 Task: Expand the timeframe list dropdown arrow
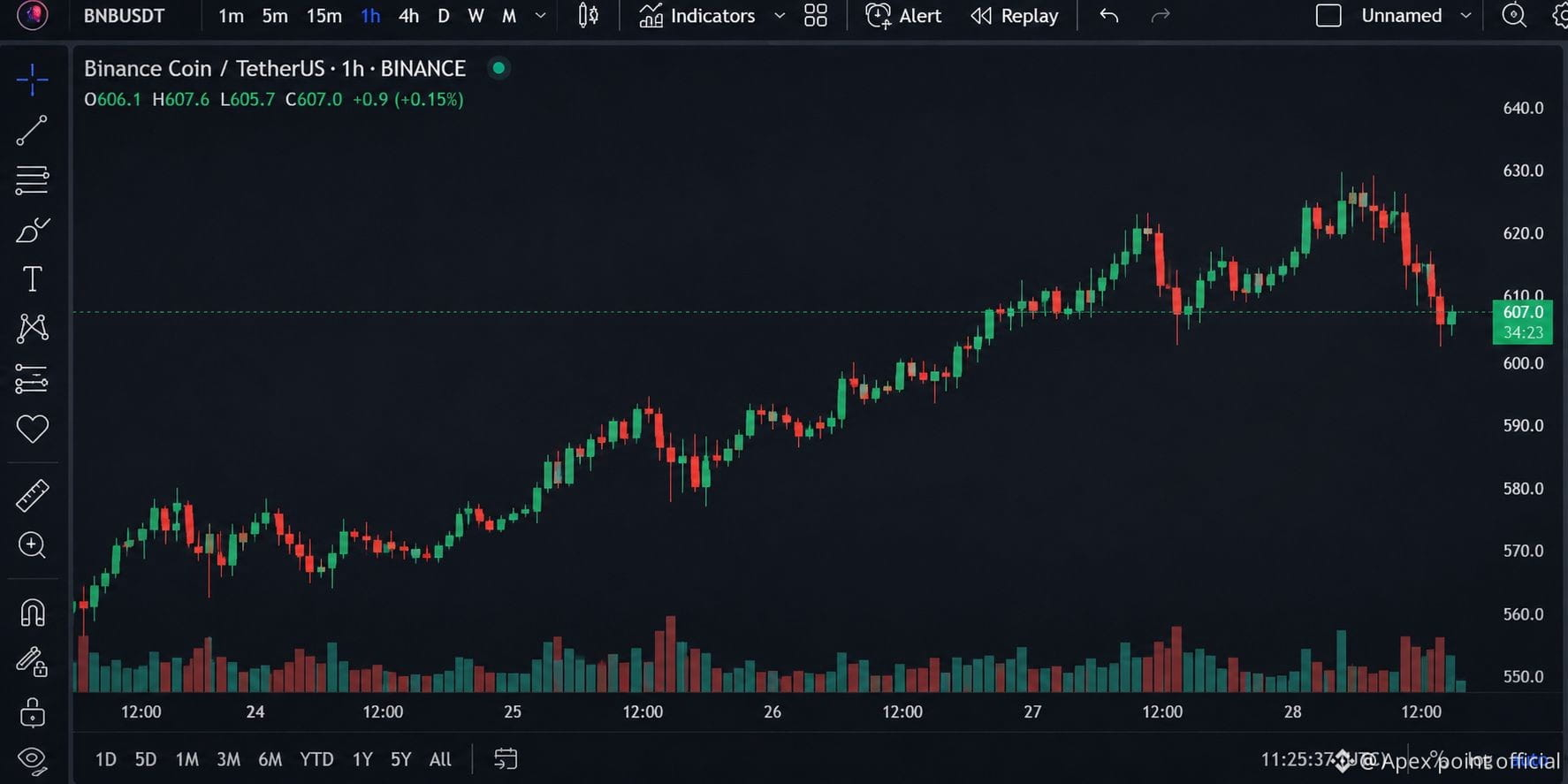pyautogui.click(x=541, y=16)
